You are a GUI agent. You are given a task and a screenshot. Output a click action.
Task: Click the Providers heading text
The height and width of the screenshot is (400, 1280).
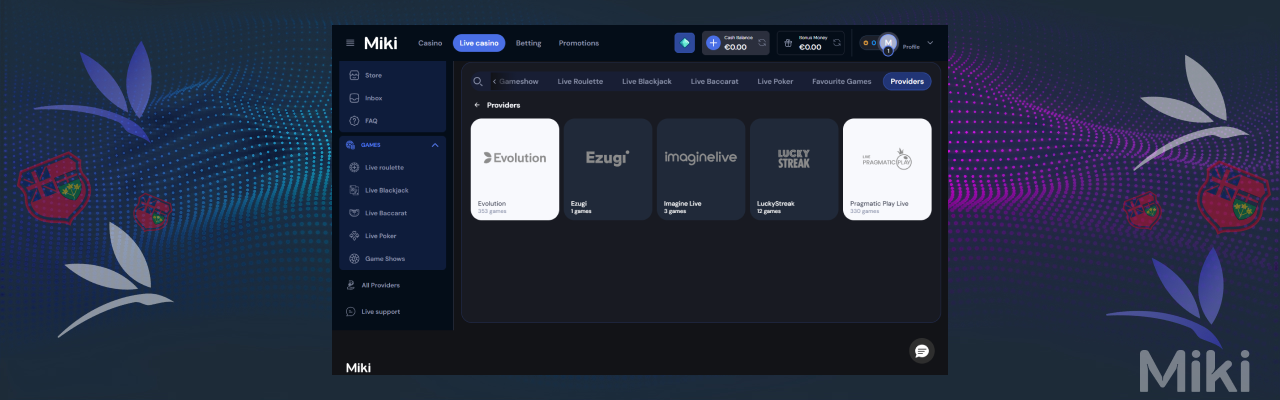(503, 105)
